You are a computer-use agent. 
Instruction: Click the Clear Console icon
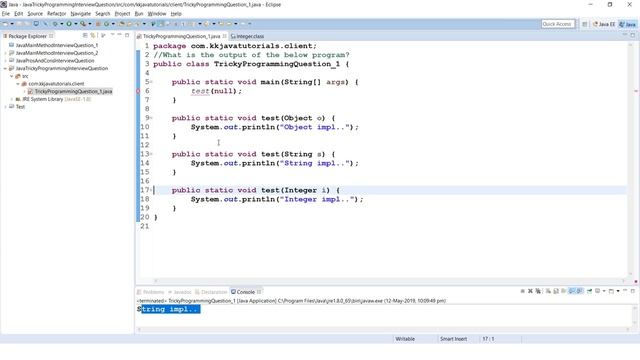coord(548,291)
